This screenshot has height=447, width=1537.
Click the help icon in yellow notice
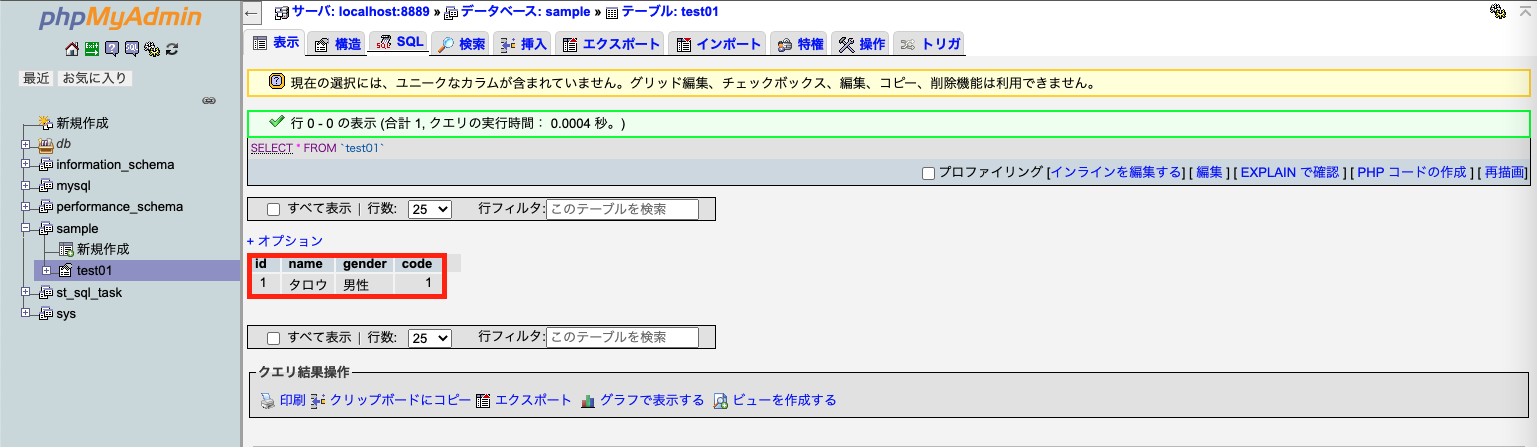point(277,82)
